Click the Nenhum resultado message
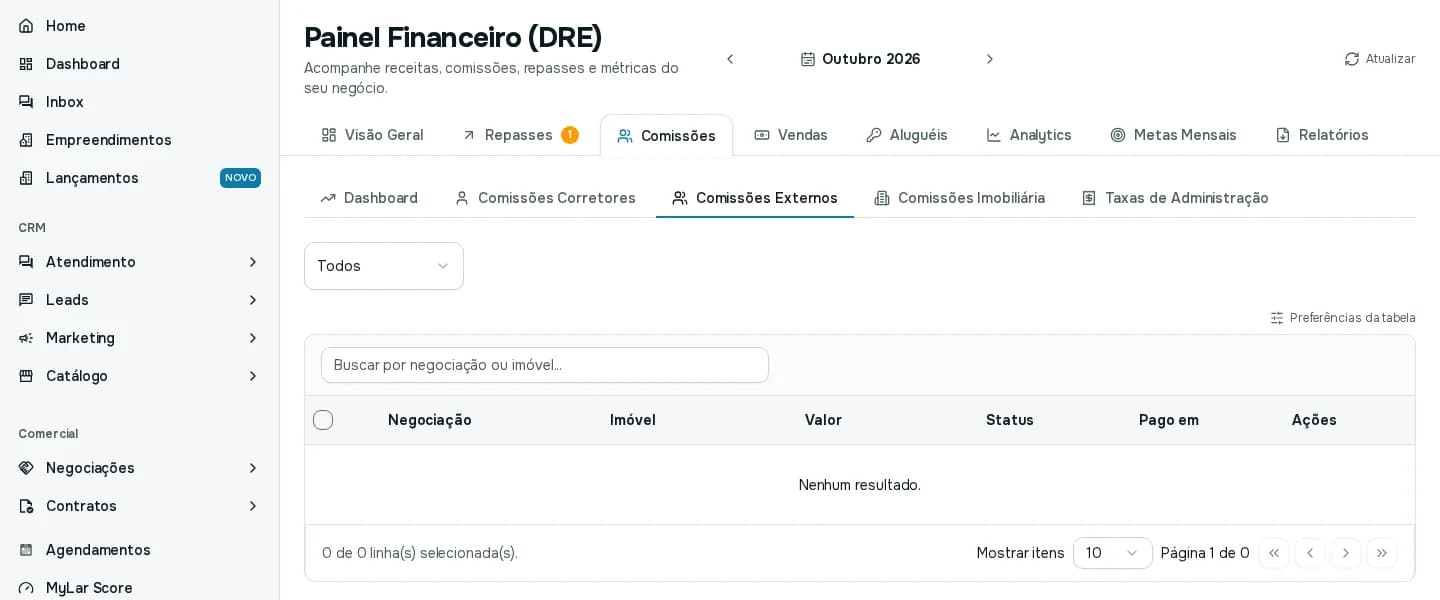This screenshot has height=600, width=1440. (860, 485)
